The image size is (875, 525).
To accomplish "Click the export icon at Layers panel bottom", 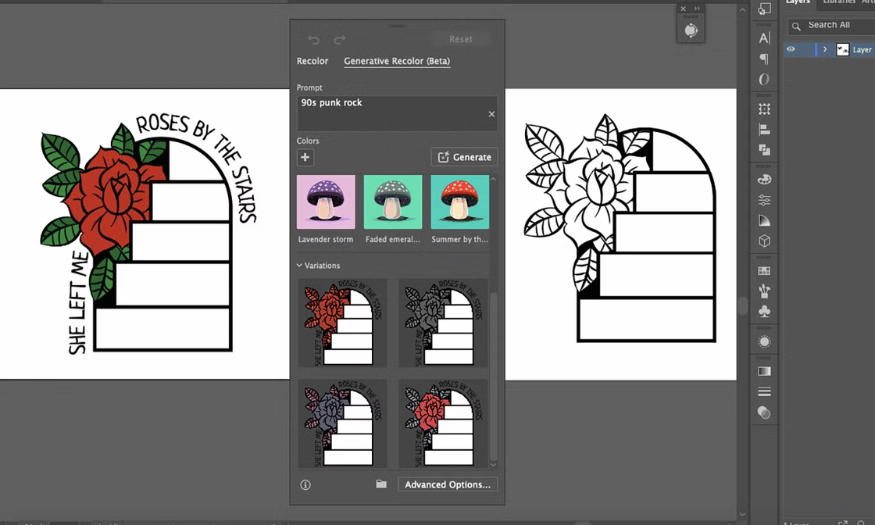I will (843, 522).
